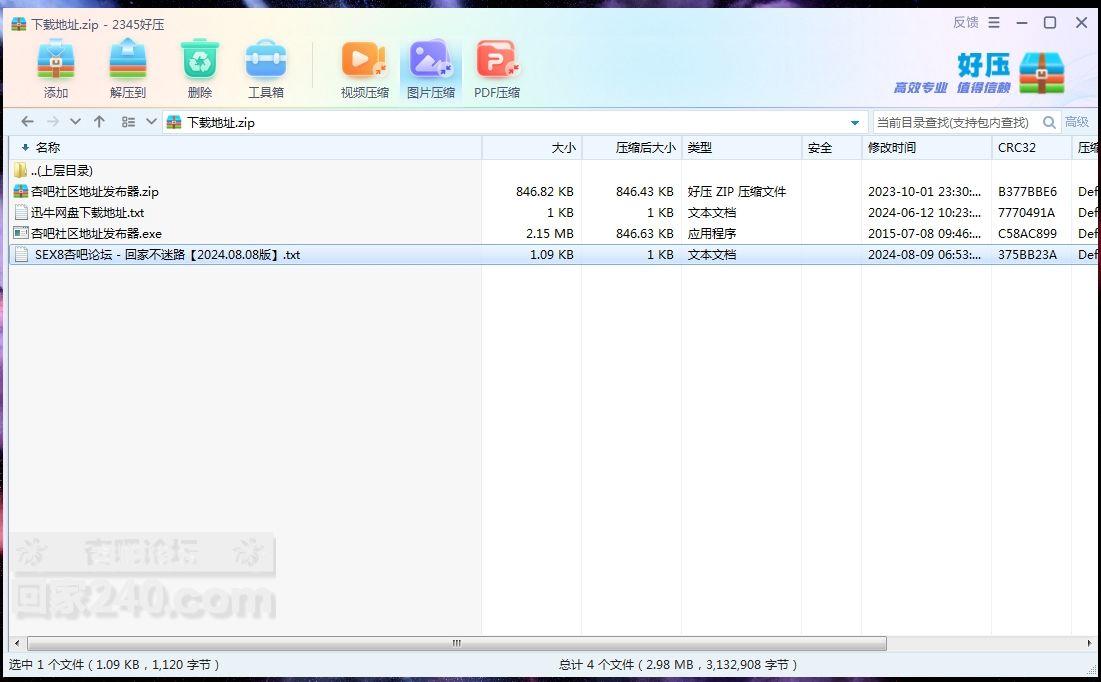Click the search magnifier icon
Screen dimensions: 1101x682
click(1049, 122)
